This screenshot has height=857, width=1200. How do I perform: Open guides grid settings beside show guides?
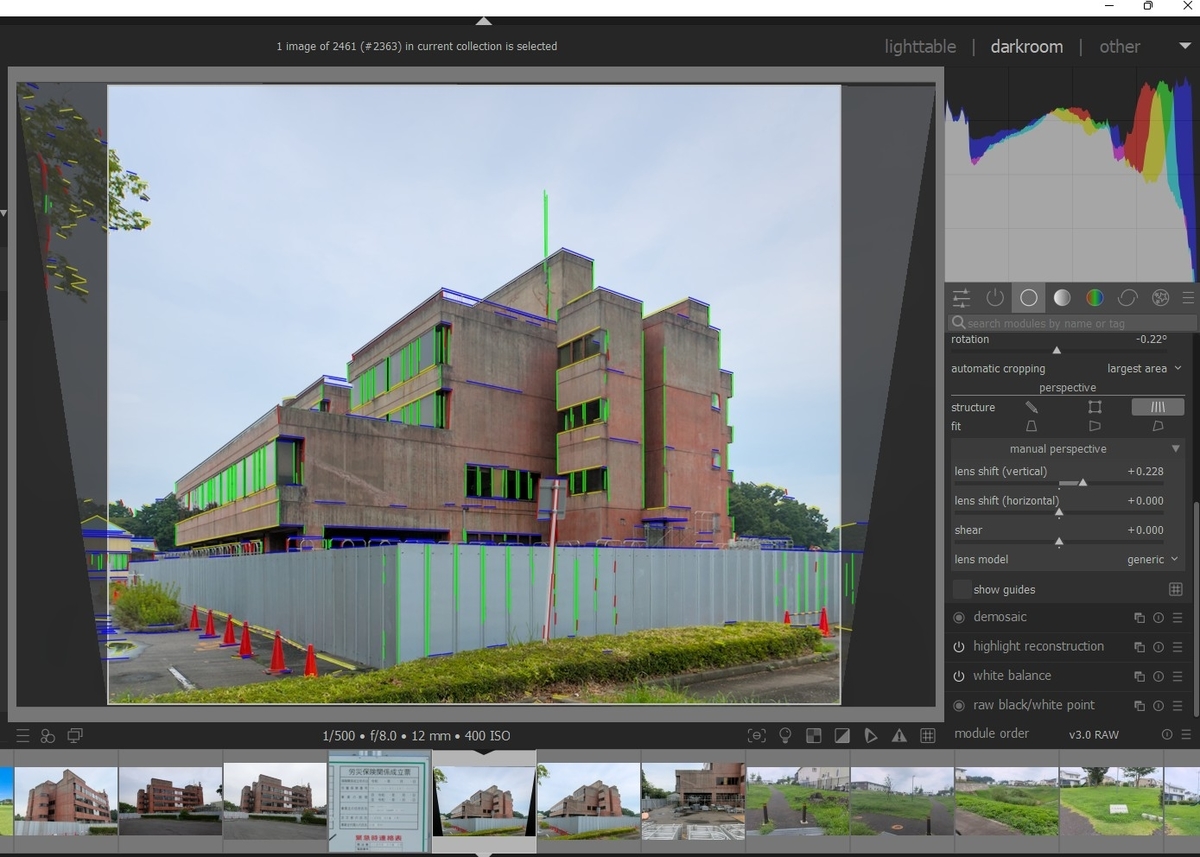(x=1176, y=590)
